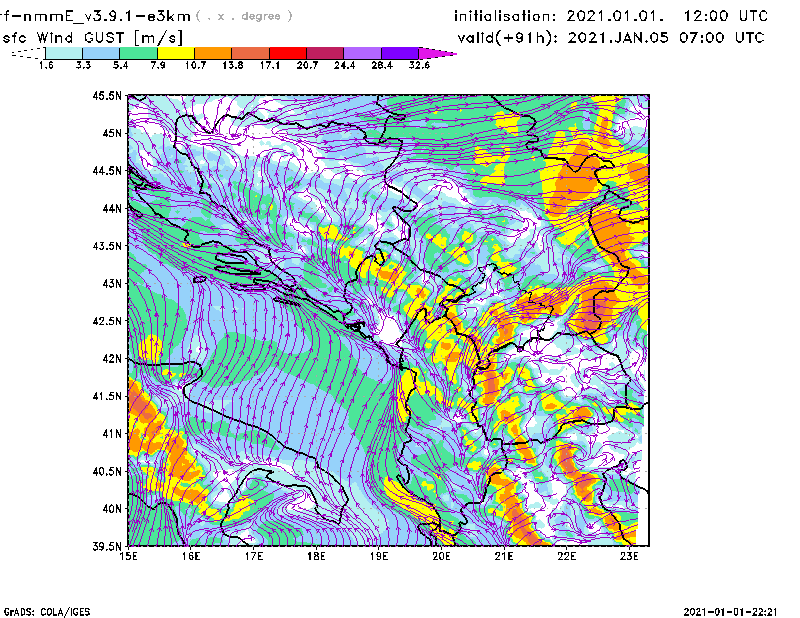This screenshot has width=800, height=618.
Task: Click the "40.5N" latitude label
Action: click(107, 472)
